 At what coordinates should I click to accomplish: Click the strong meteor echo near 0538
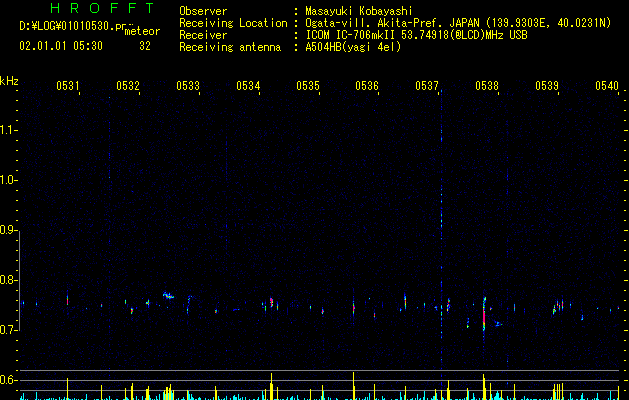484,314
